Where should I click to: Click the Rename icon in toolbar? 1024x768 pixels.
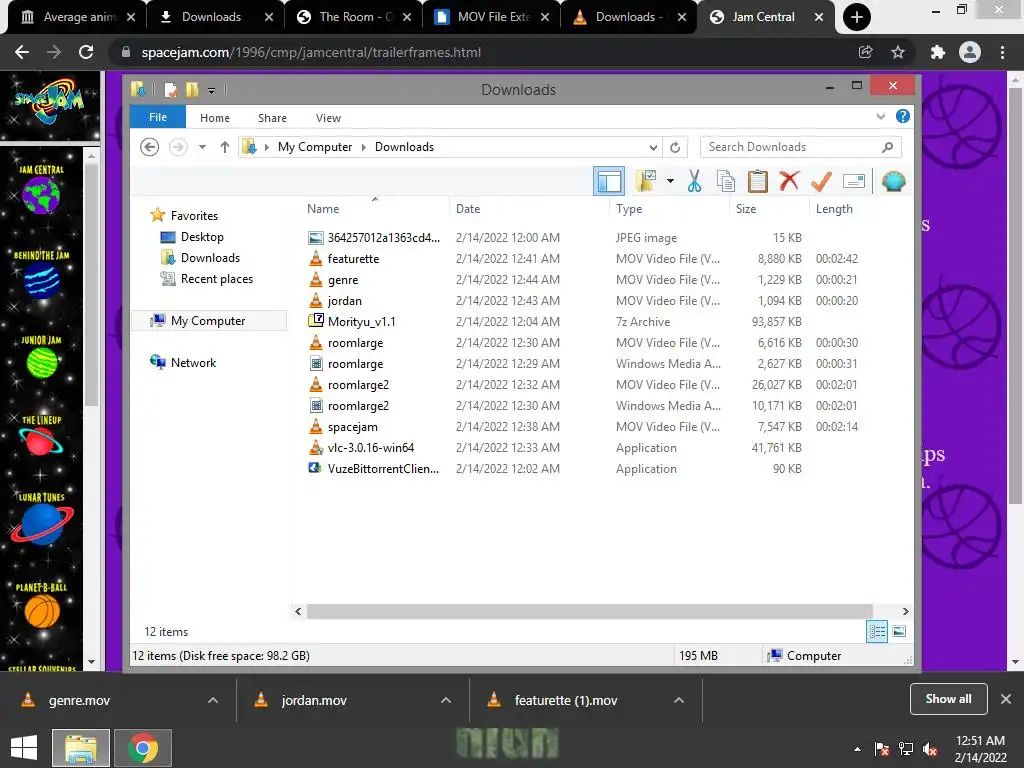click(854, 181)
